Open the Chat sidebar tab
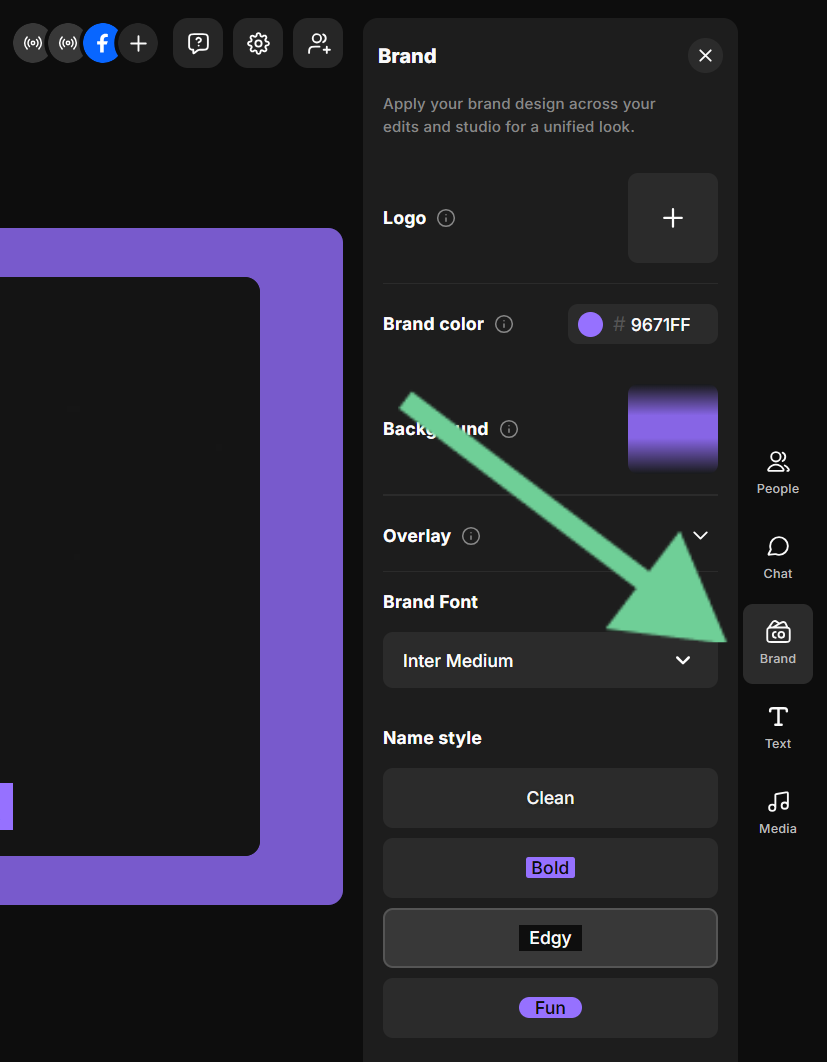 pos(778,558)
